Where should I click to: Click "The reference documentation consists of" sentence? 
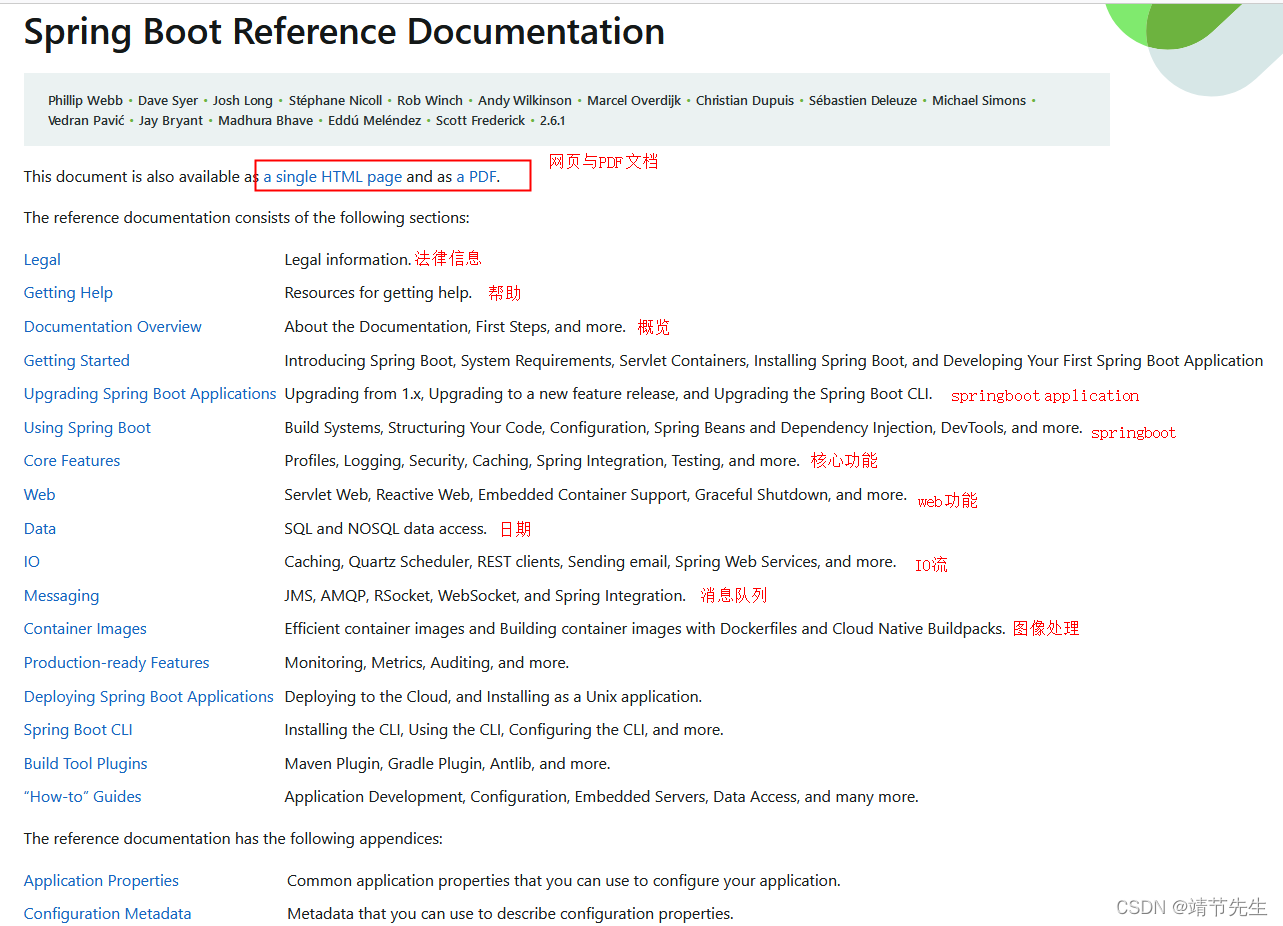[x=246, y=218]
